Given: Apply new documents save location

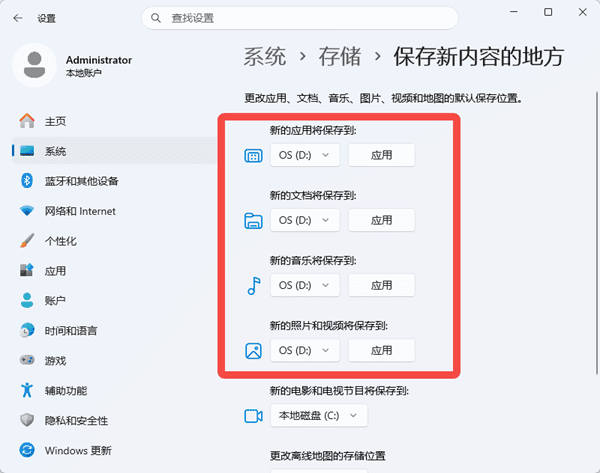Looking at the screenshot, I should 382,220.
